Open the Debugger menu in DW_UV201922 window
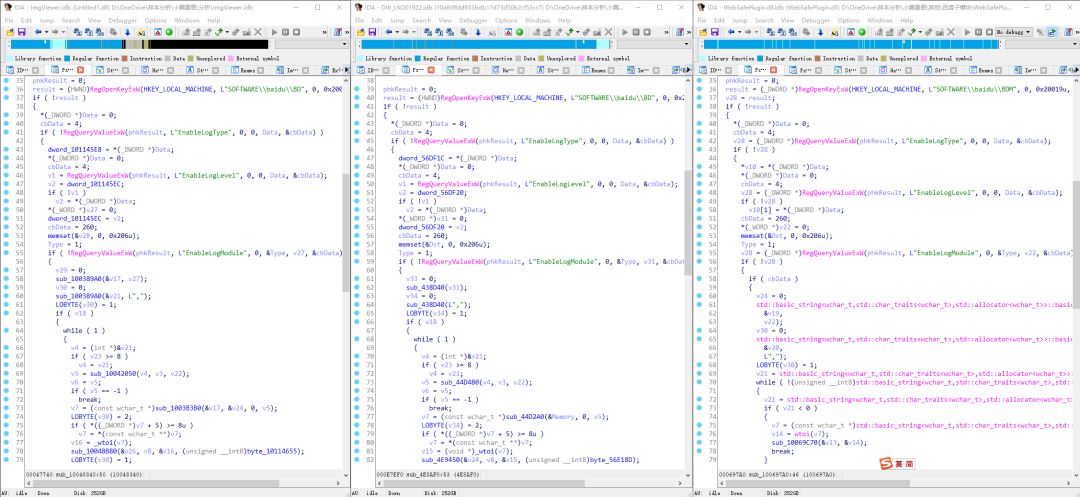This screenshot has height=497, width=1080. [472, 21]
